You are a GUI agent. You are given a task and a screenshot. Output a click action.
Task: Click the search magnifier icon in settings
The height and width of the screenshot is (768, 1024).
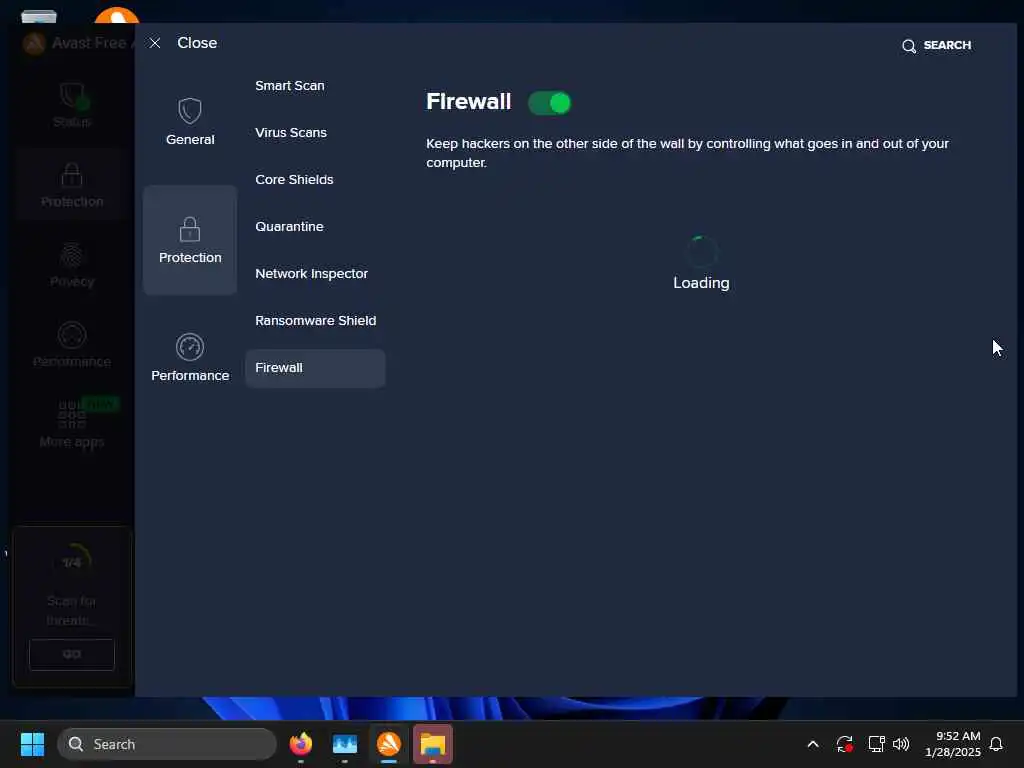(x=908, y=46)
